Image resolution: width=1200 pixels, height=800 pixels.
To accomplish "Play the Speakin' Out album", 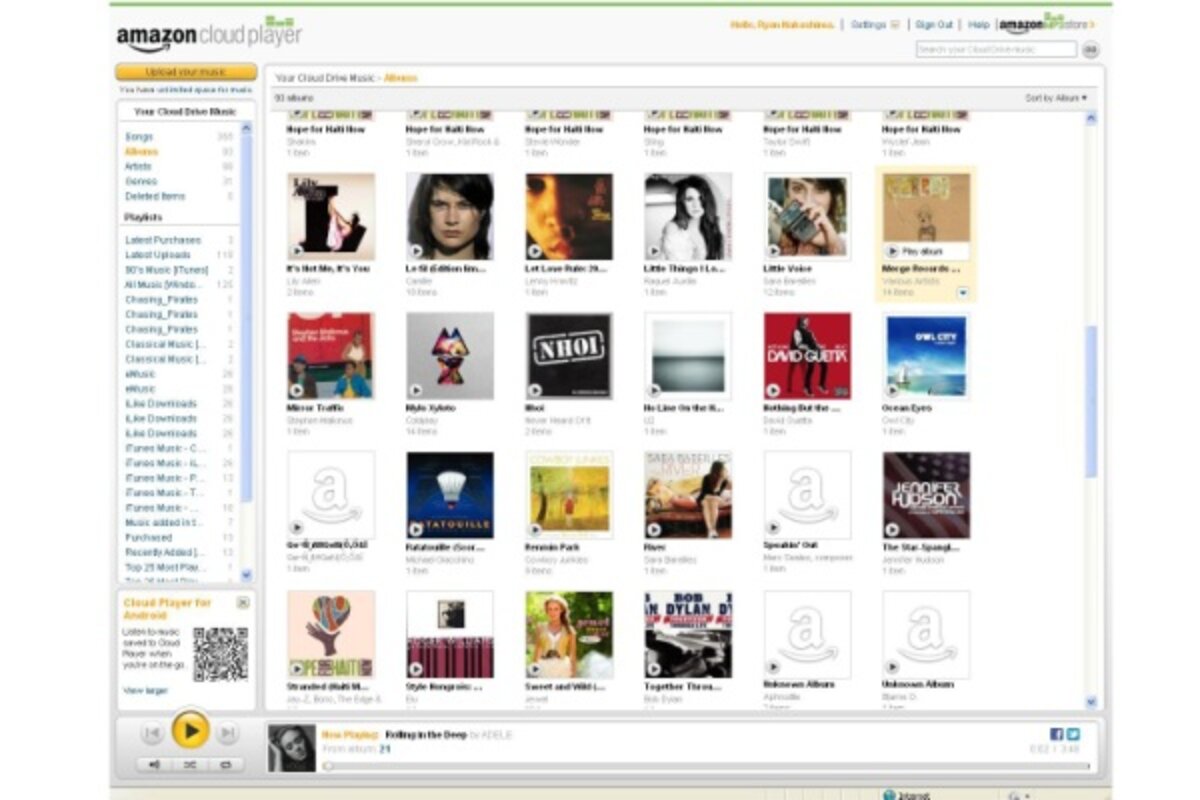I will pos(773,529).
